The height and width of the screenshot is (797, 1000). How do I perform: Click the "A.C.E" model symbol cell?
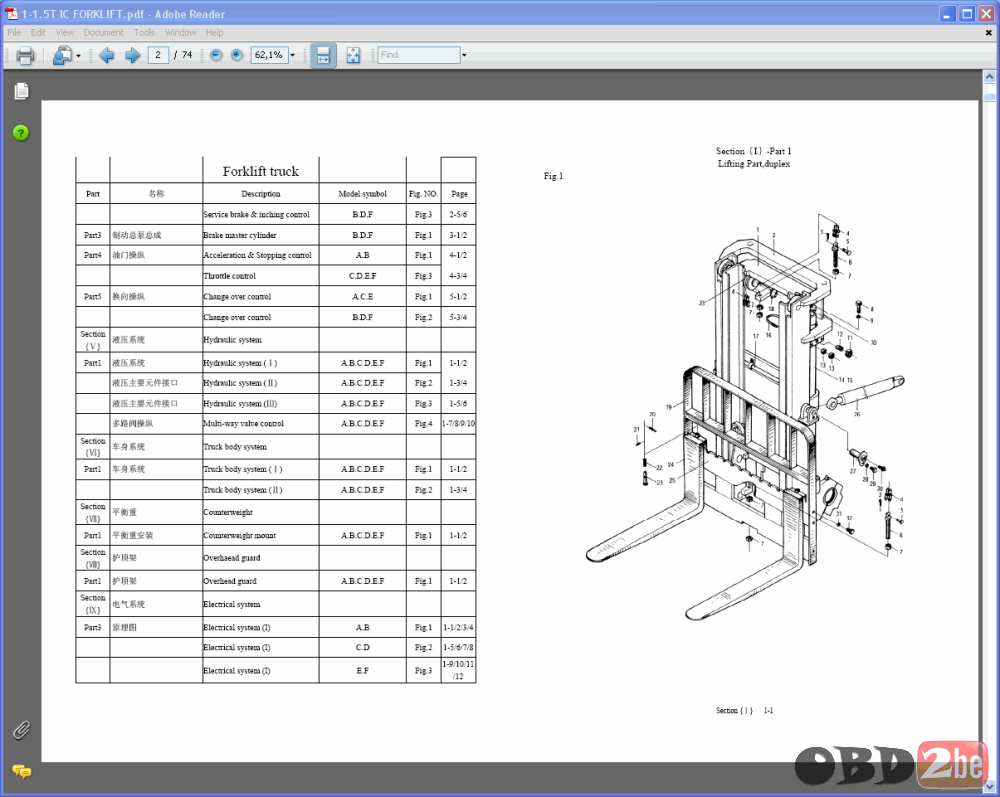pyautogui.click(x=362, y=296)
